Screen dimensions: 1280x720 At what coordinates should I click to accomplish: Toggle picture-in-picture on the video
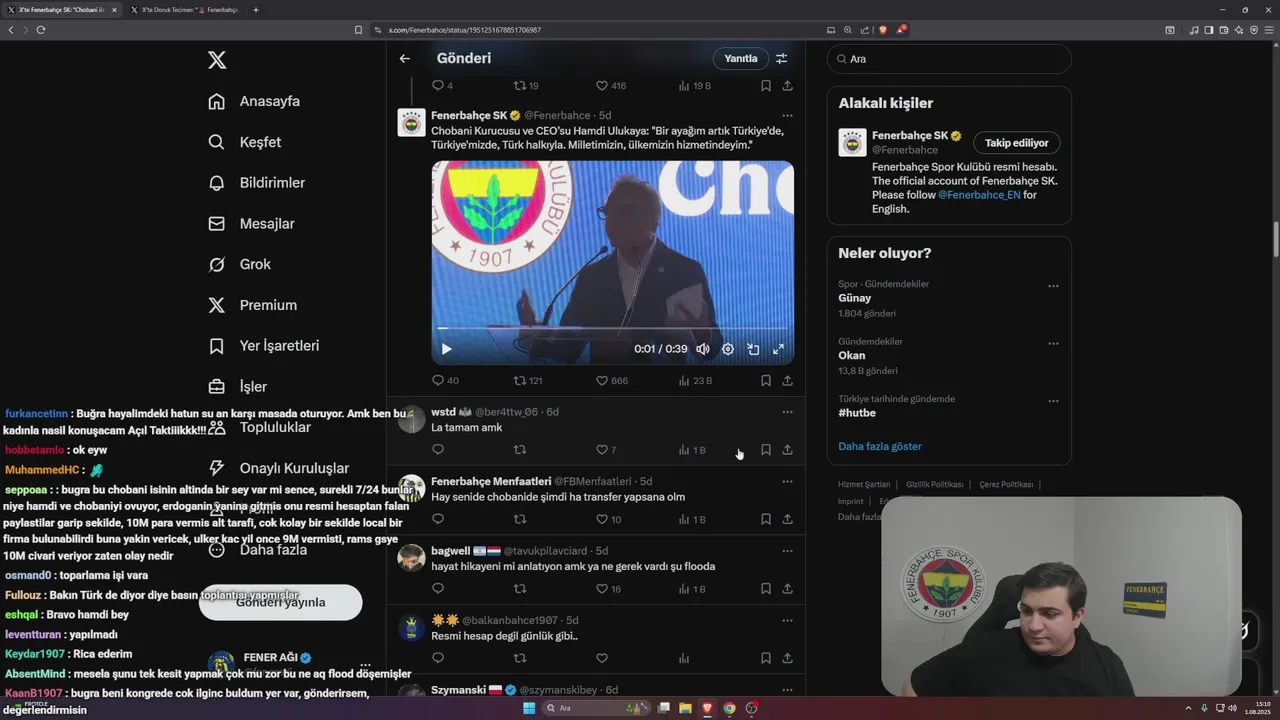point(753,349)
